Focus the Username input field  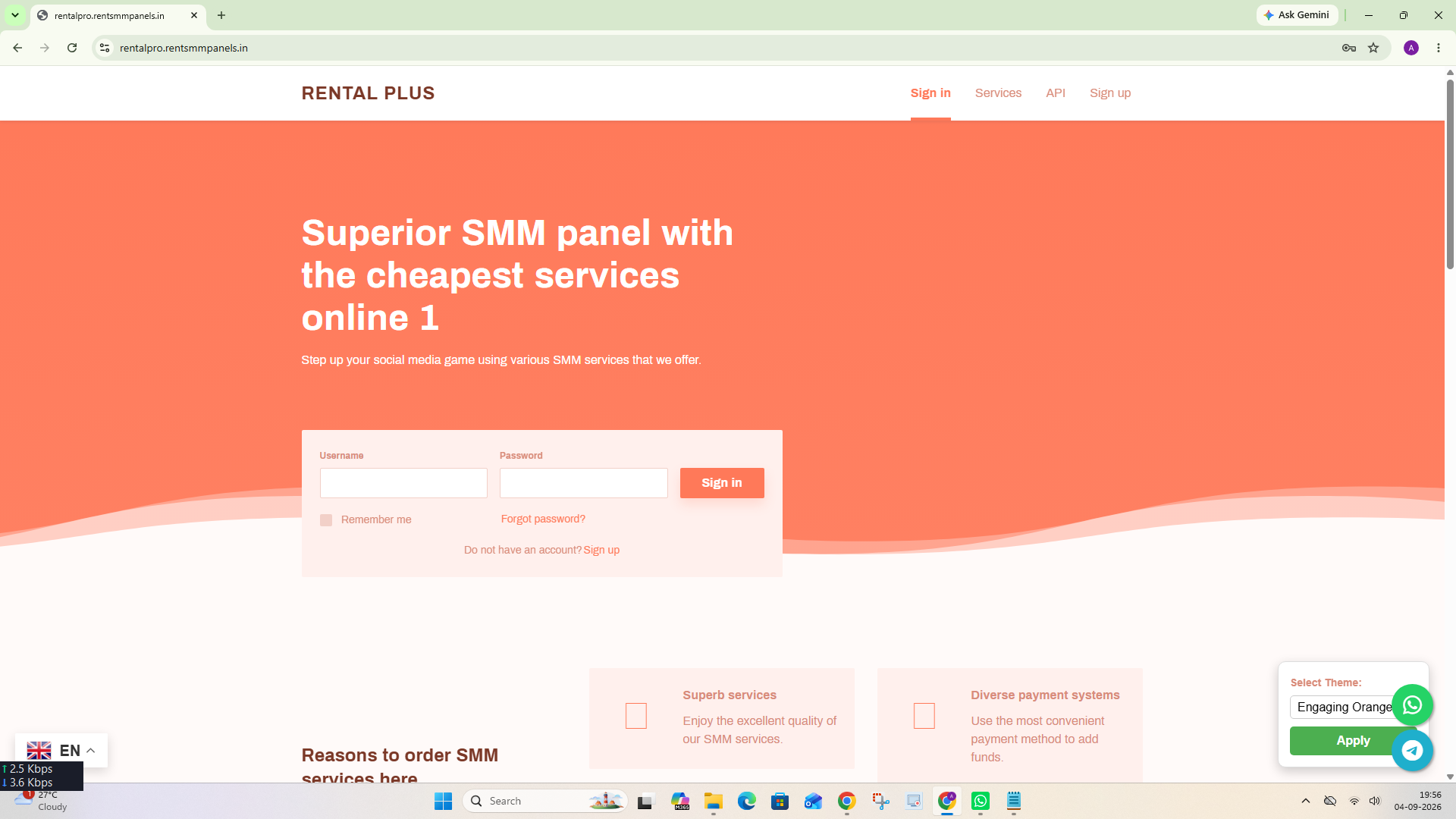403,483
